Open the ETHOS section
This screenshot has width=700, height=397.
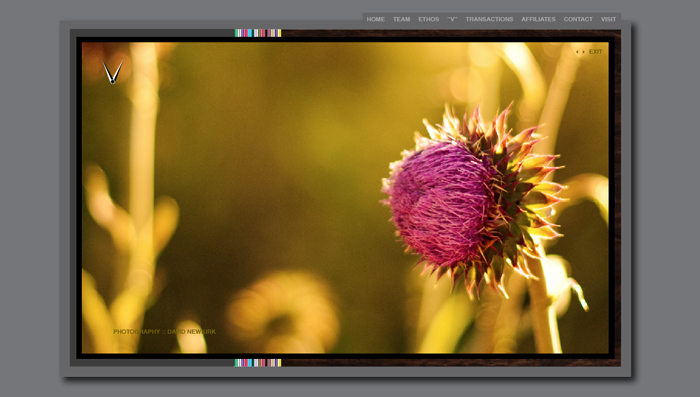(429, 19)
